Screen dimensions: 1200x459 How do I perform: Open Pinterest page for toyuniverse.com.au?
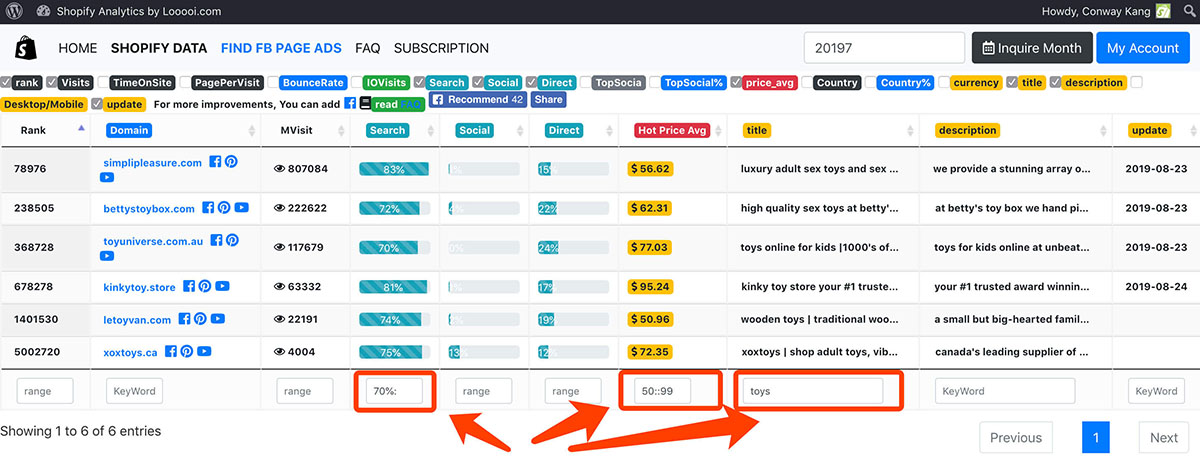[231, 241]
